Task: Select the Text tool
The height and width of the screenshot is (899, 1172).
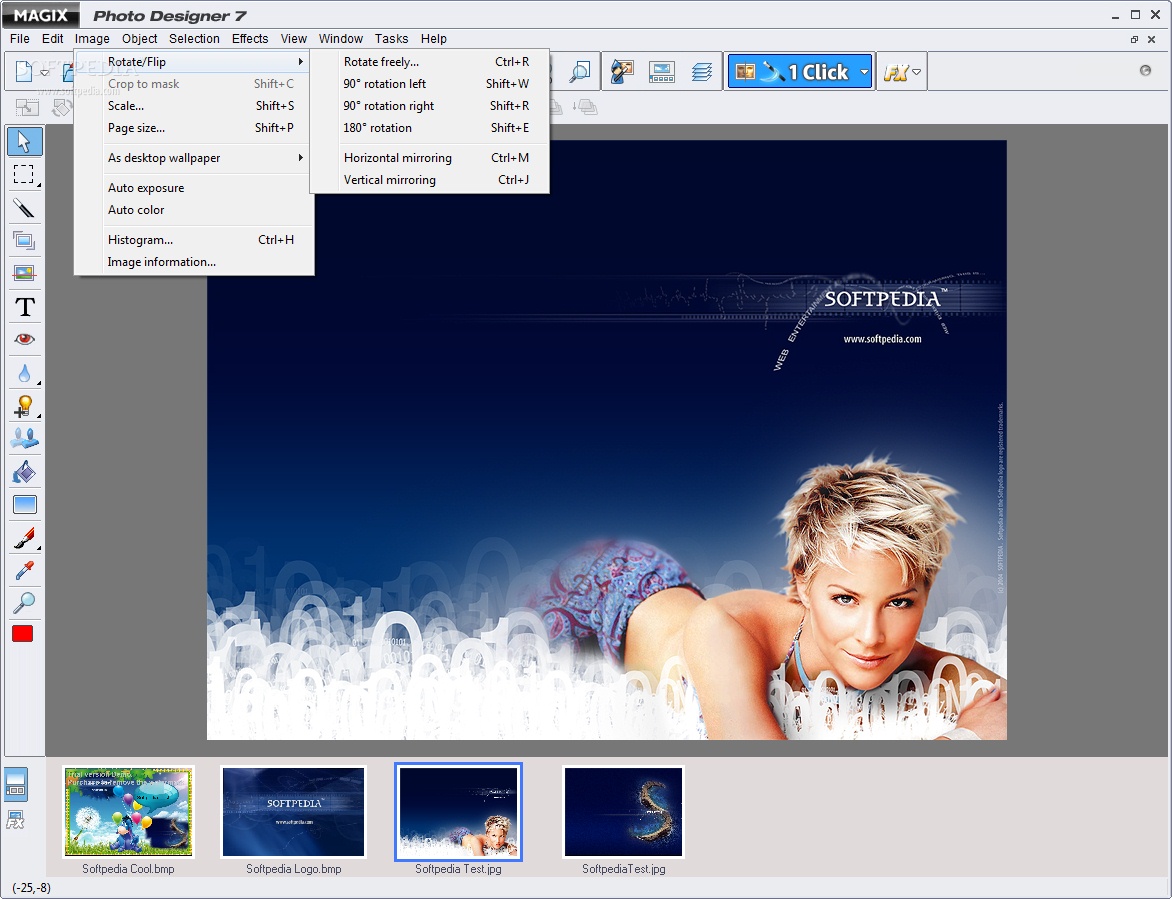Action: click(x=24, y=306)
